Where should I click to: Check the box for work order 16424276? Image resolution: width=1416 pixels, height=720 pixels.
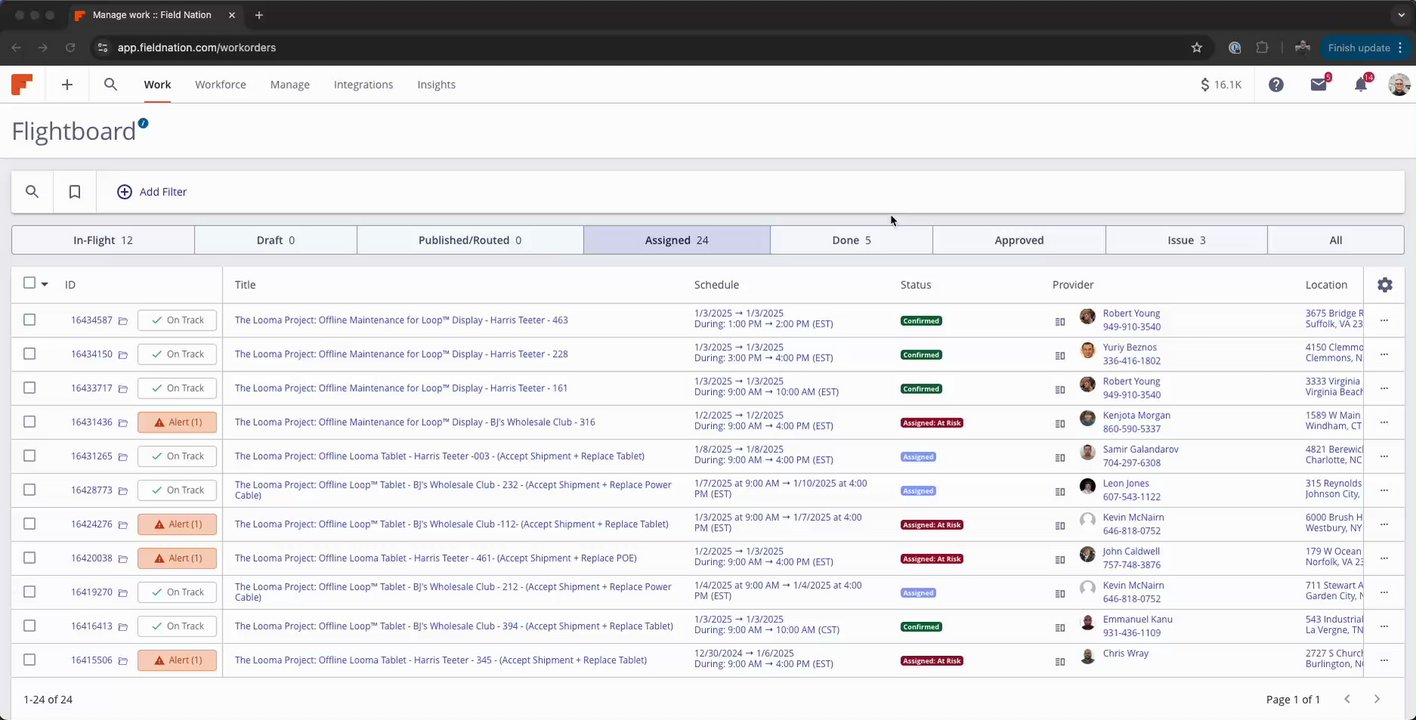point(29,524)
